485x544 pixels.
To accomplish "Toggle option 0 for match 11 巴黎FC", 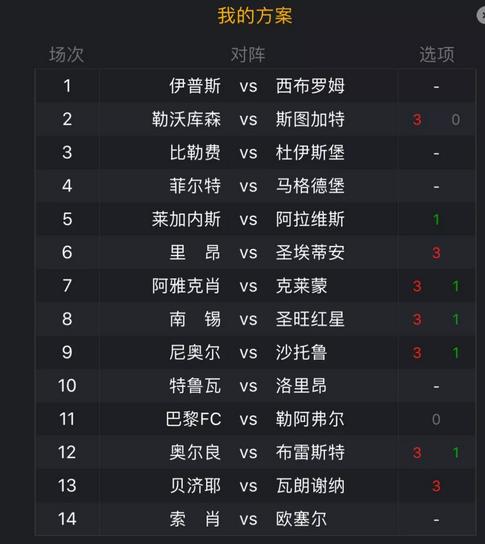I will tap(436, 419).
